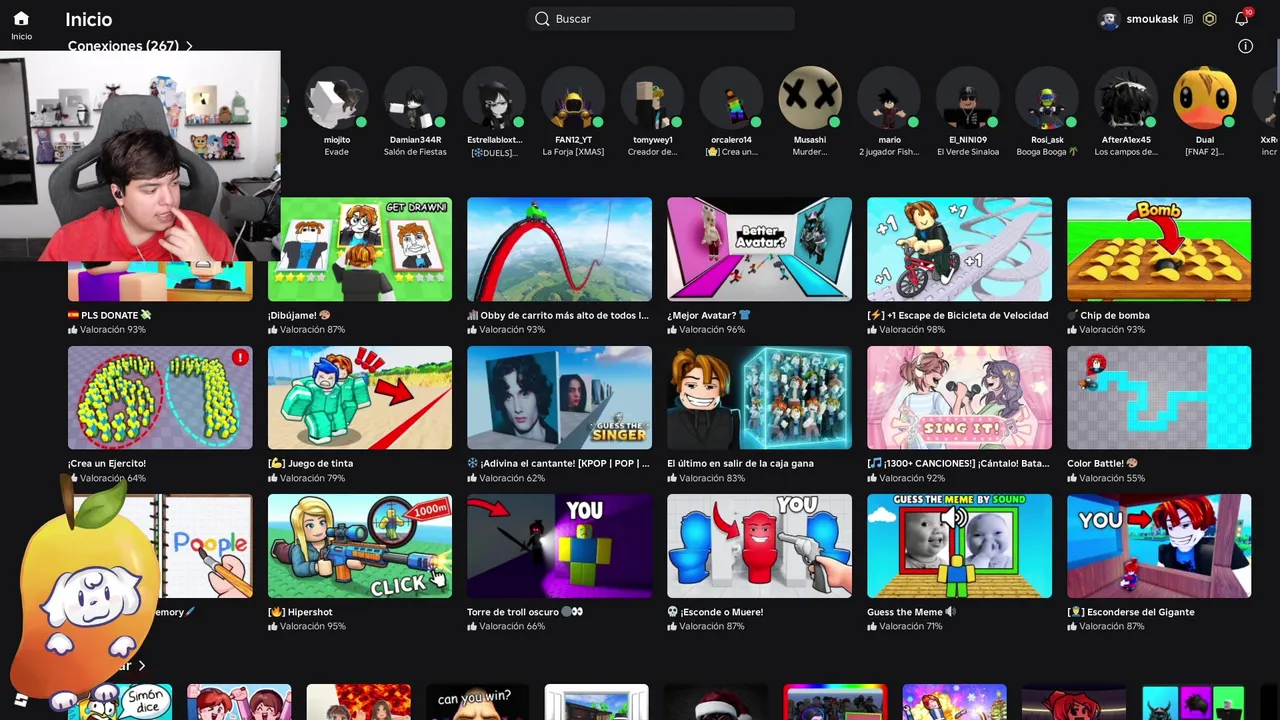Click the smoukask username text
The image size is (1280, 720).
tap(1152, 19)
